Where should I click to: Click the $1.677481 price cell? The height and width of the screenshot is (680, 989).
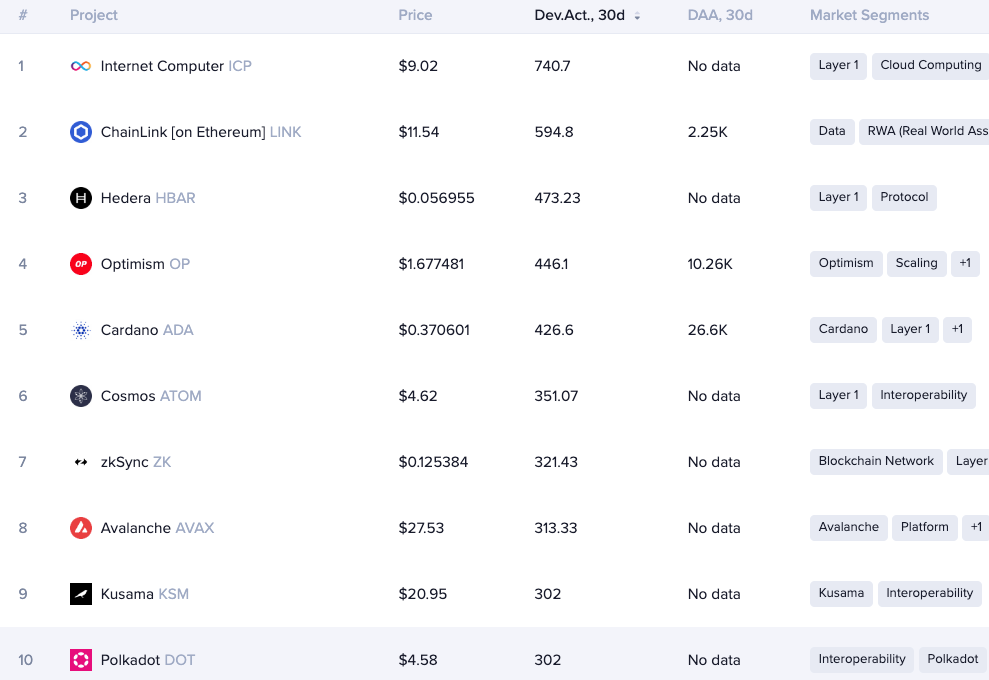pos(431,264)
